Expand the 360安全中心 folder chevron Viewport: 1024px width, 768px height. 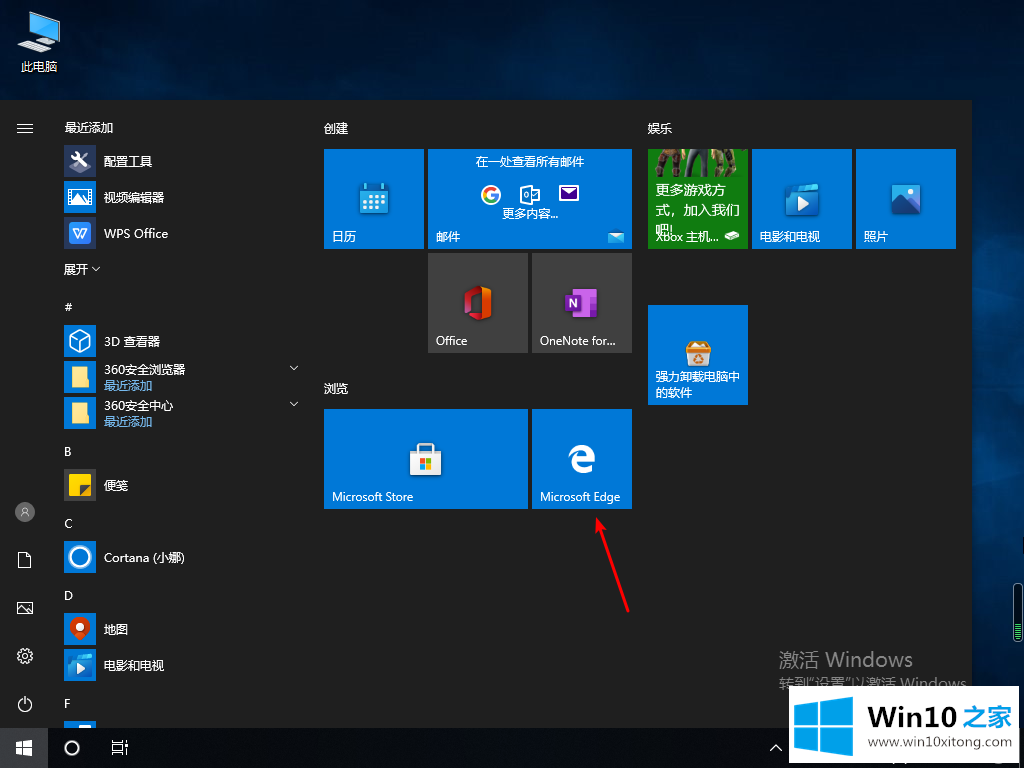tap(294, 404)
